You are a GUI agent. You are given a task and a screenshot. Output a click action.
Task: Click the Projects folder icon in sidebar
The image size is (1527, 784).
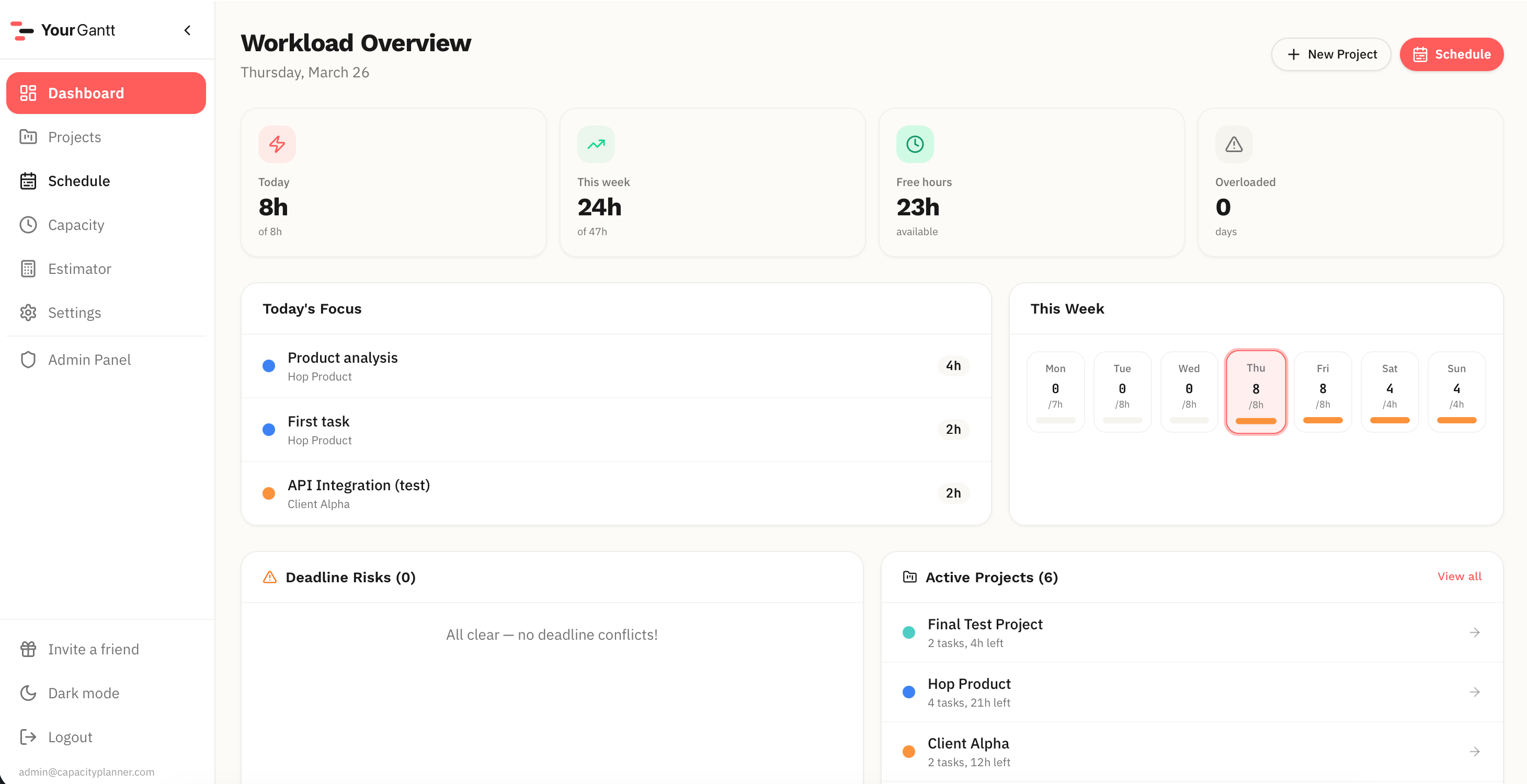pyautogui.click(x=28, y=137)
